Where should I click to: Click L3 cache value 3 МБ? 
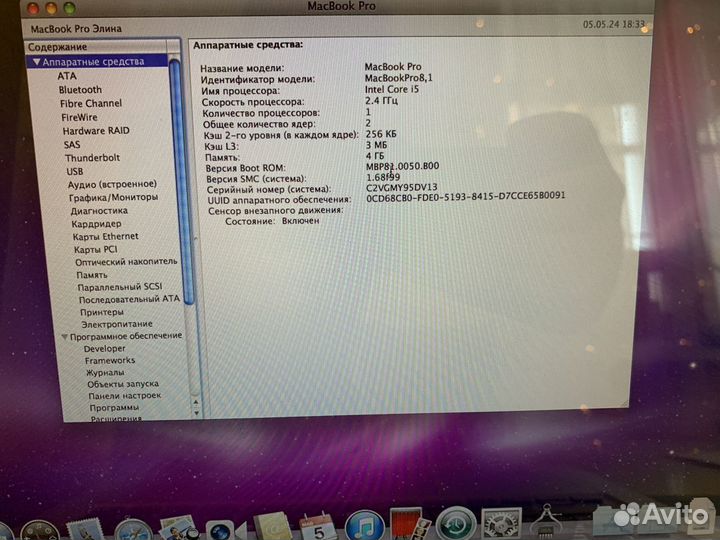[x=377, y=145]
